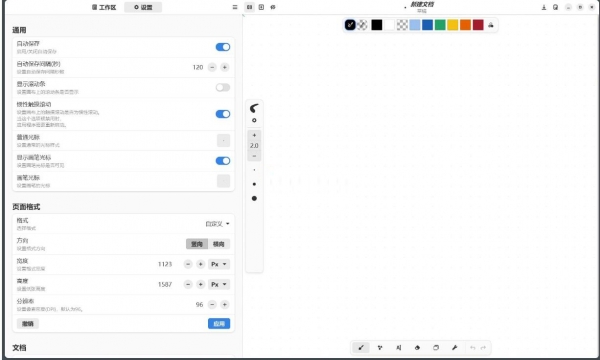Enable the 显示滚动条 switch
The image size is (600, 360).
click(x=223, y=88)
